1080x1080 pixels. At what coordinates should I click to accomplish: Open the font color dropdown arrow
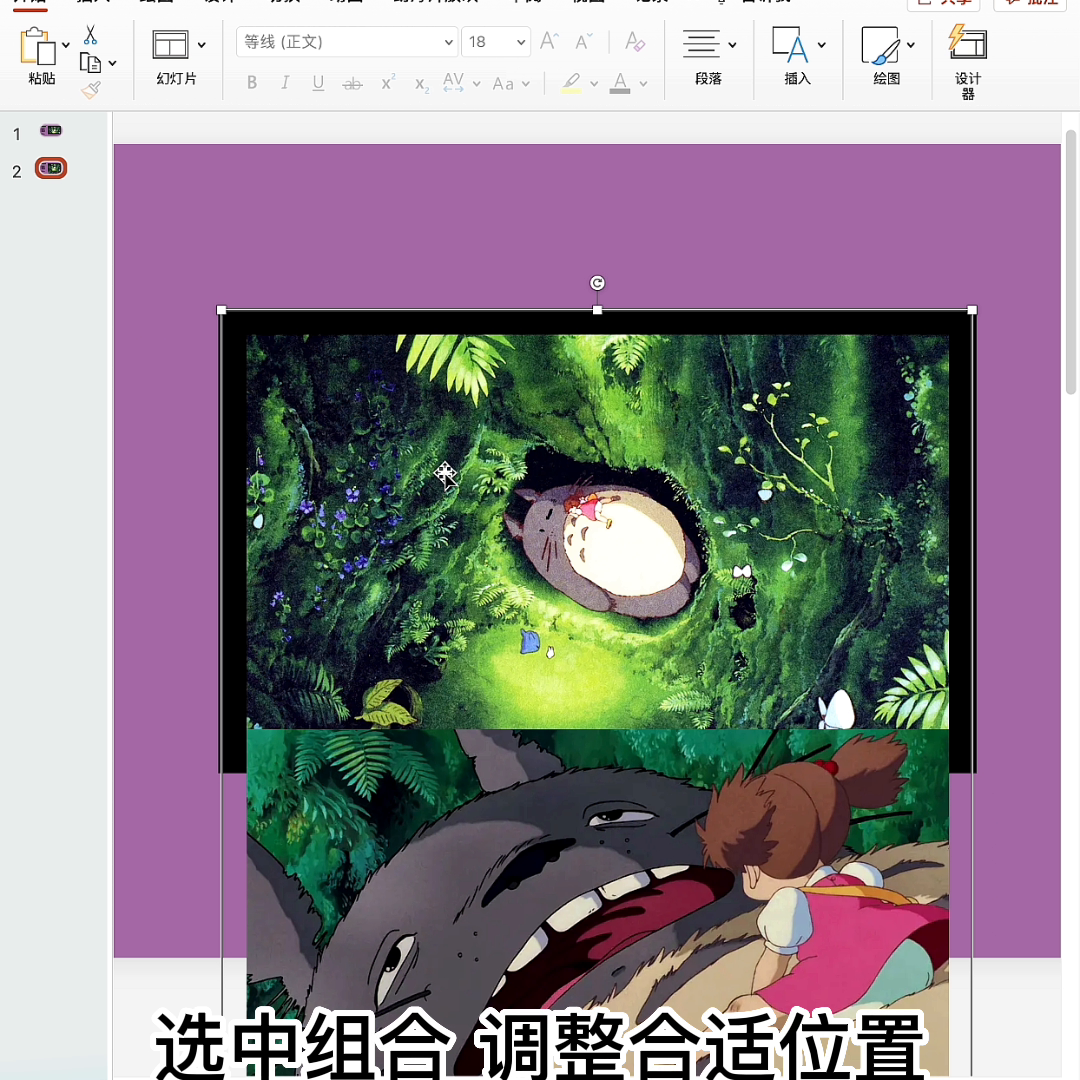coord(643,84)
